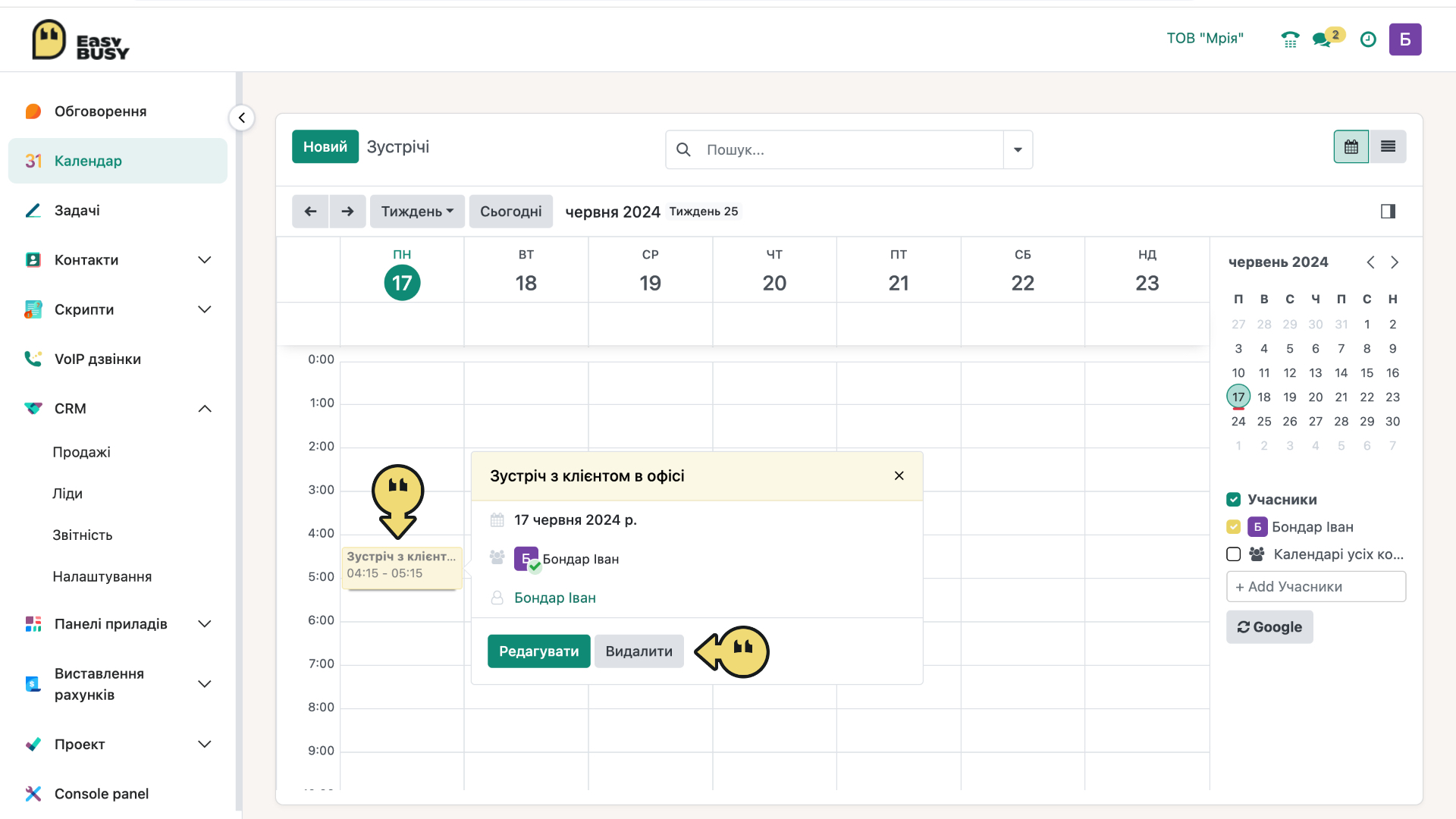1456x819 pixels.
Task: Click the Сьогодні button
Action: 511,212
